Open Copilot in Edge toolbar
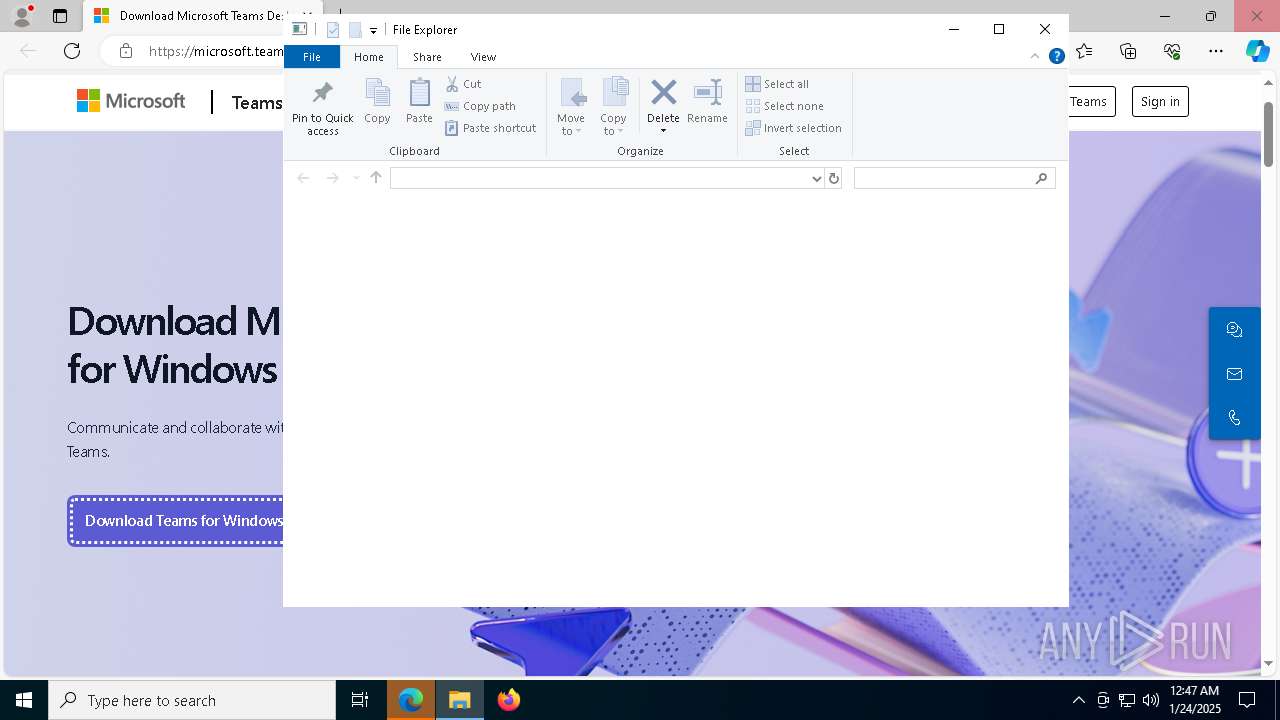Viewport: 1280px width, 720px height. 1257,51
